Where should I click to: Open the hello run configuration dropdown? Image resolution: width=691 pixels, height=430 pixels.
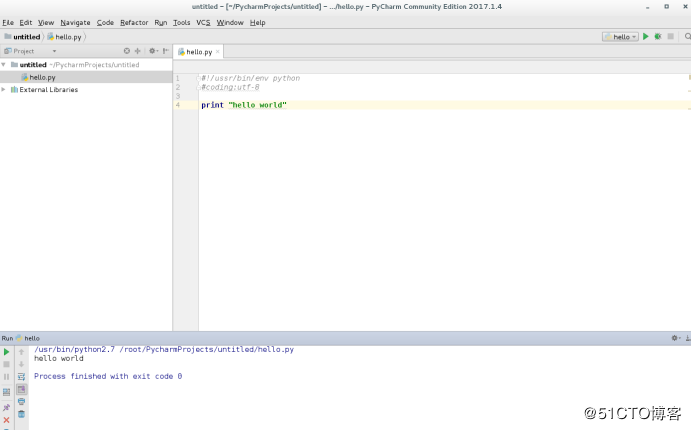pos(620,37)
